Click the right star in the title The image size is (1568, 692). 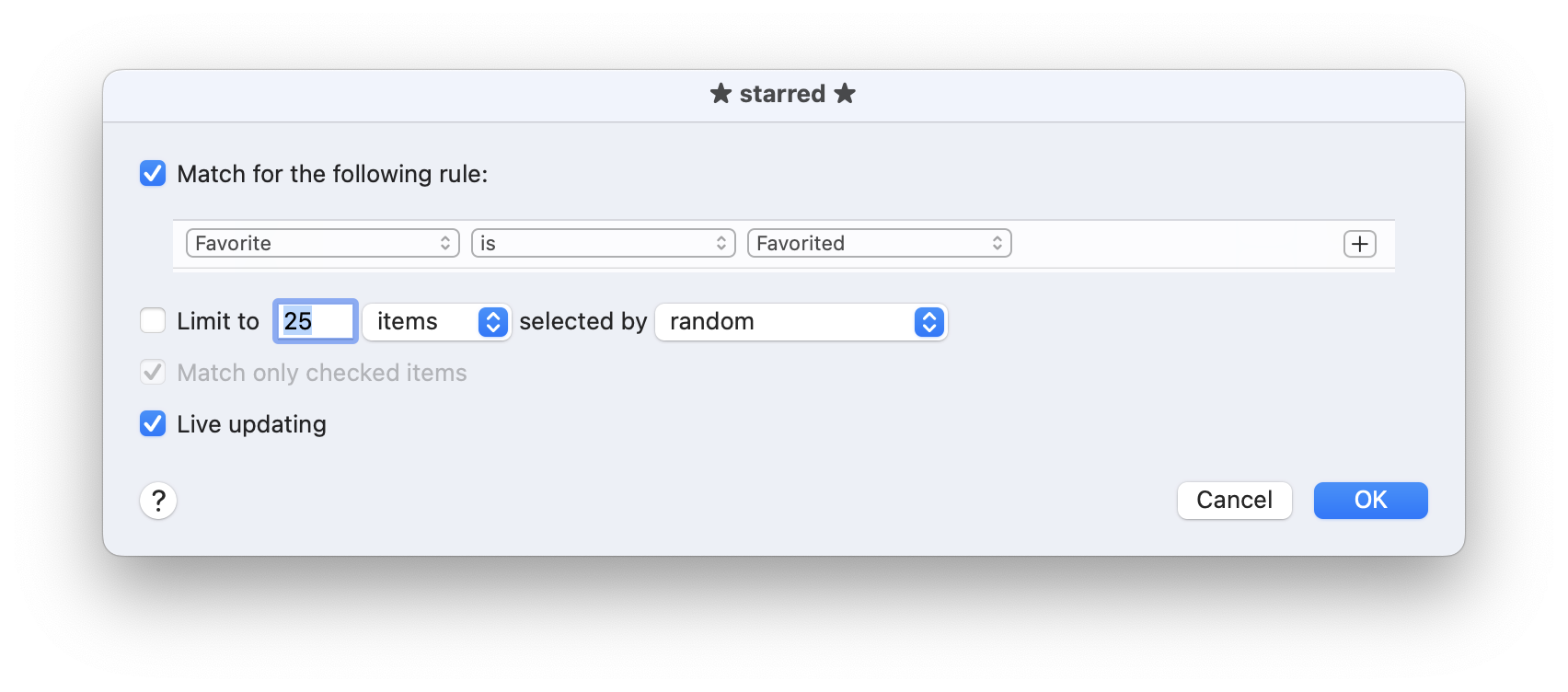[x=845, y=94]
